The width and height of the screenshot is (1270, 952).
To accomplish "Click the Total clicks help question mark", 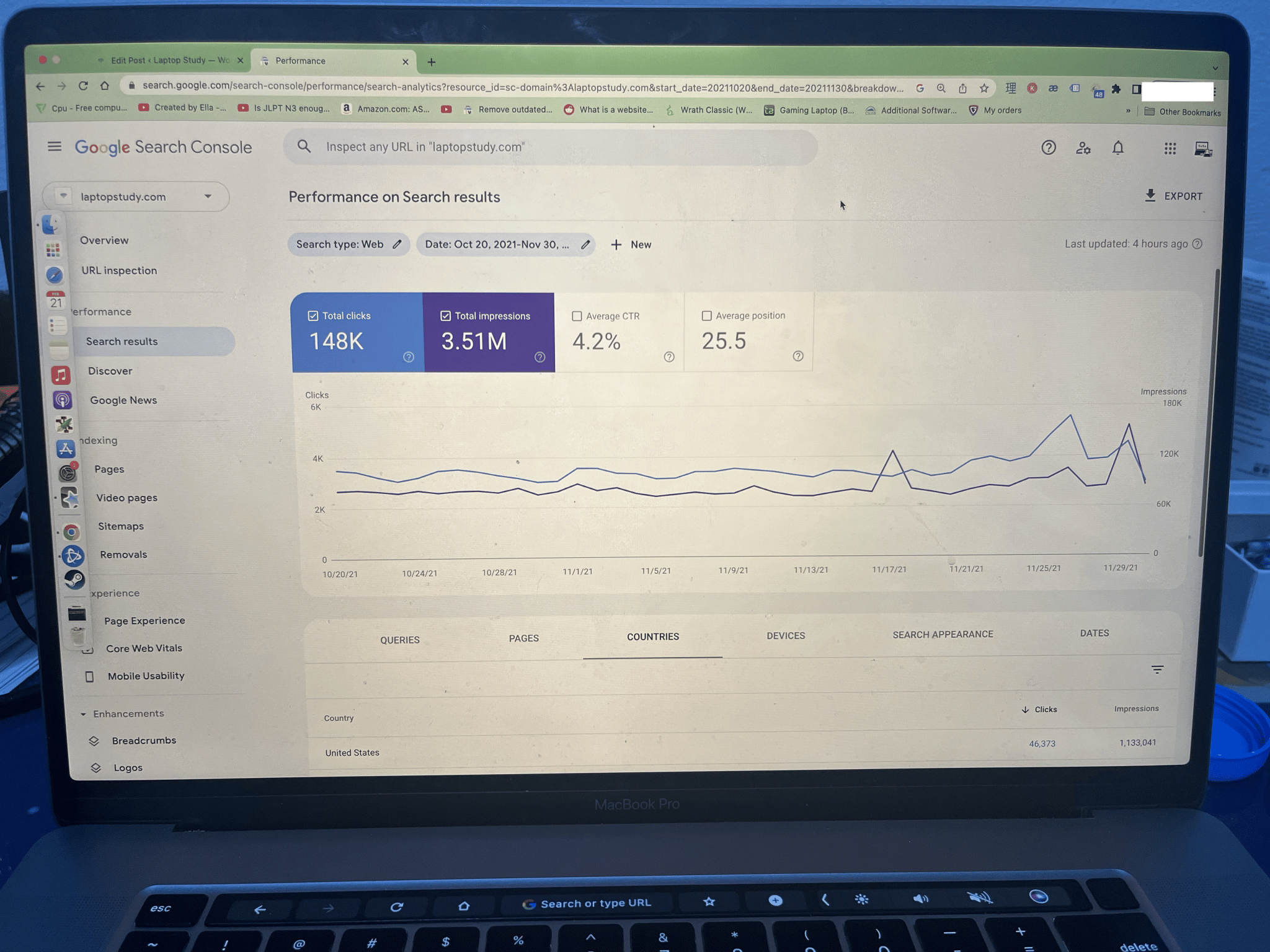I will (408, 357).
